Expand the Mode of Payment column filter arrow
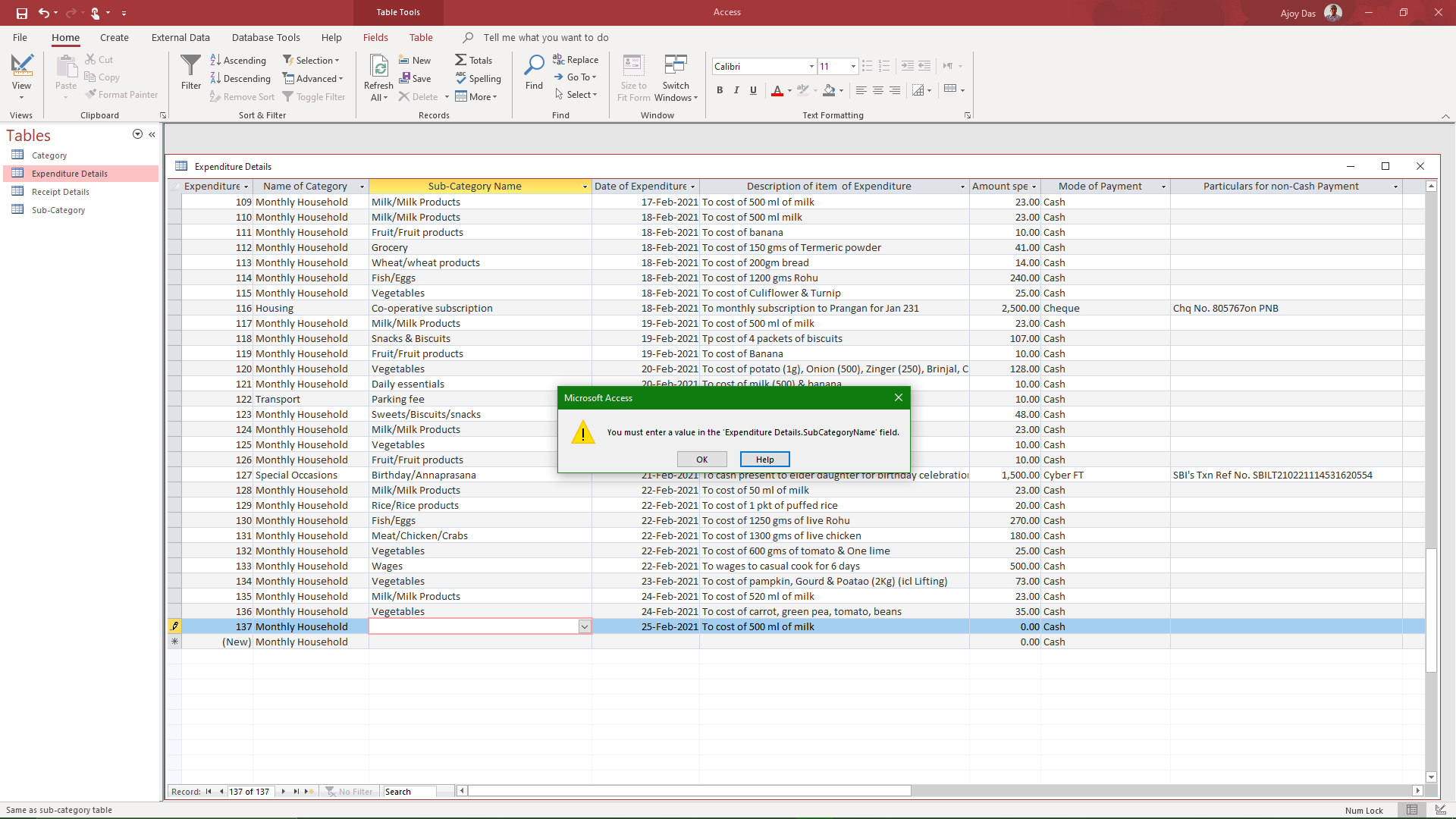Viewport: 1456px width, 819px height. click(x=1163, y=186)
